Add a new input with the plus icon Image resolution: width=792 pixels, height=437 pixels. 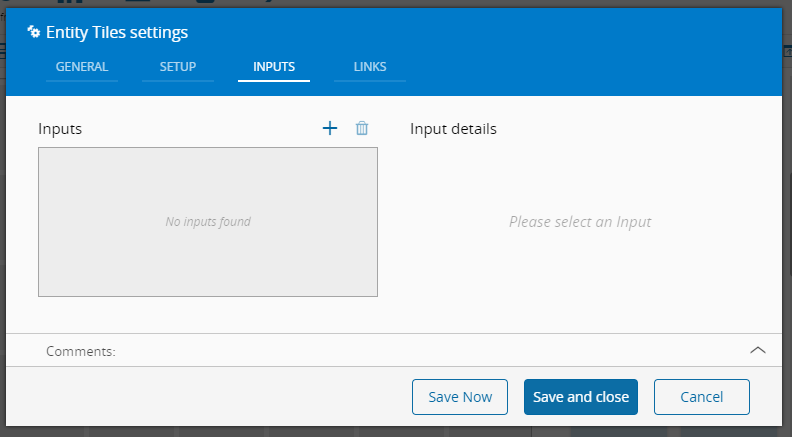coord(330,128)
